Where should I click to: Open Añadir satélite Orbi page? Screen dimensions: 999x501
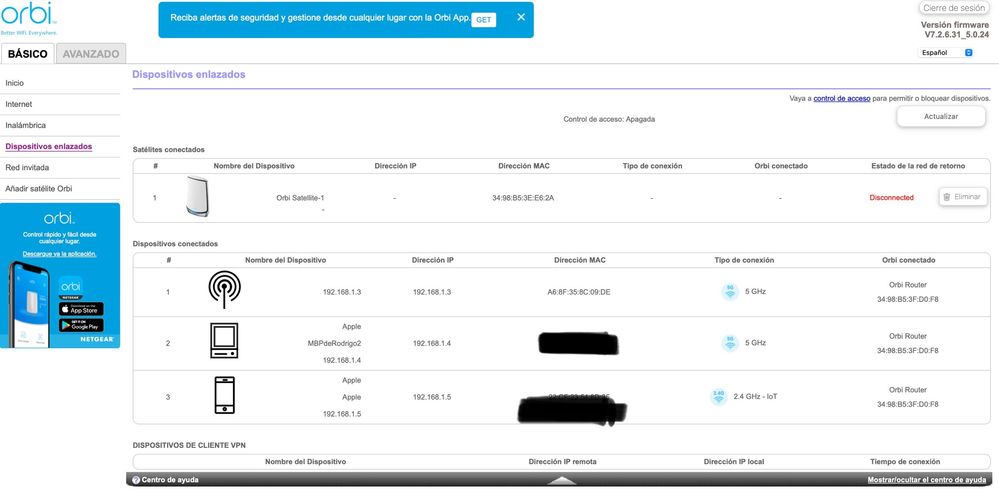[39, 188]
